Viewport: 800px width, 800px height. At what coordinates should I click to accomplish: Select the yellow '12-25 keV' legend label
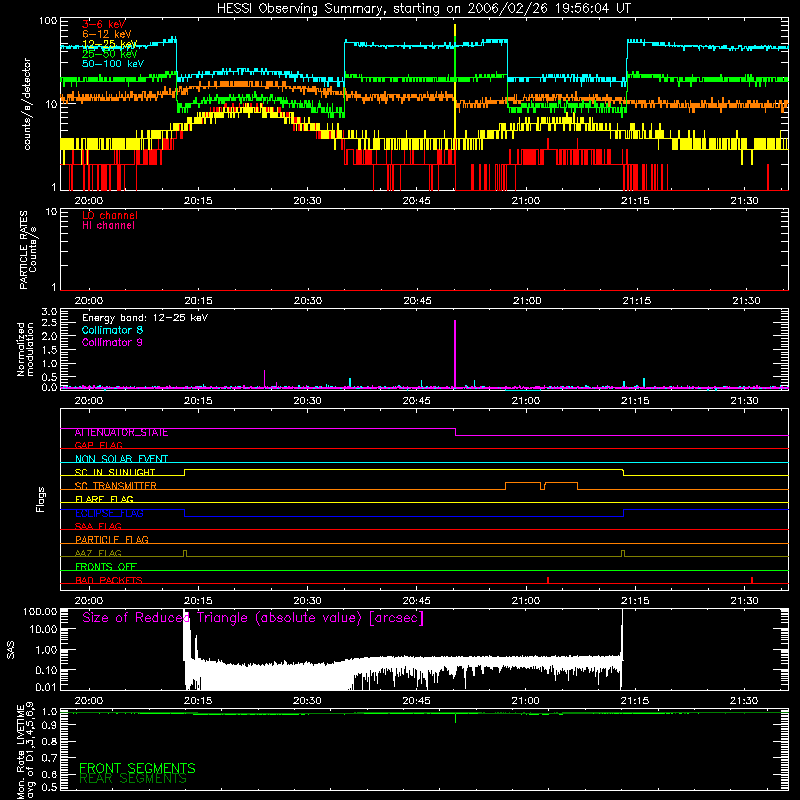[109, 44]
